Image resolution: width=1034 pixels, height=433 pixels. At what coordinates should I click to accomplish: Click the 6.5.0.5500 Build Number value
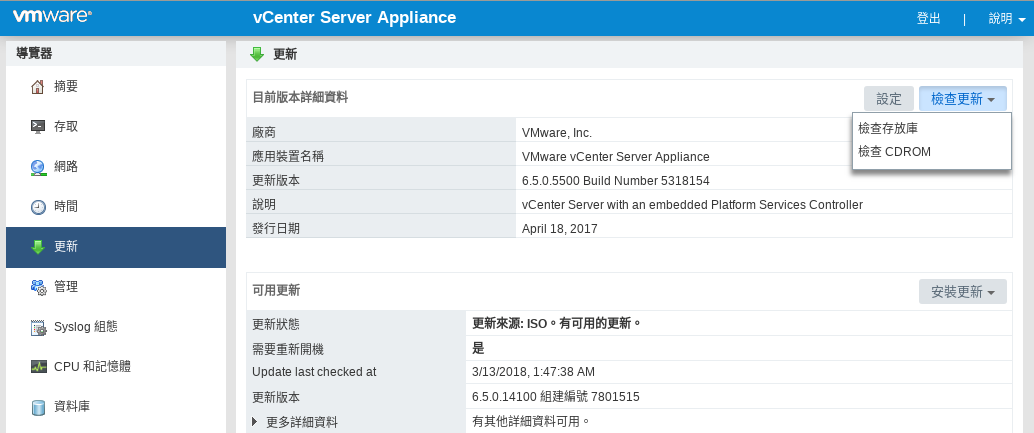(615, 181)
